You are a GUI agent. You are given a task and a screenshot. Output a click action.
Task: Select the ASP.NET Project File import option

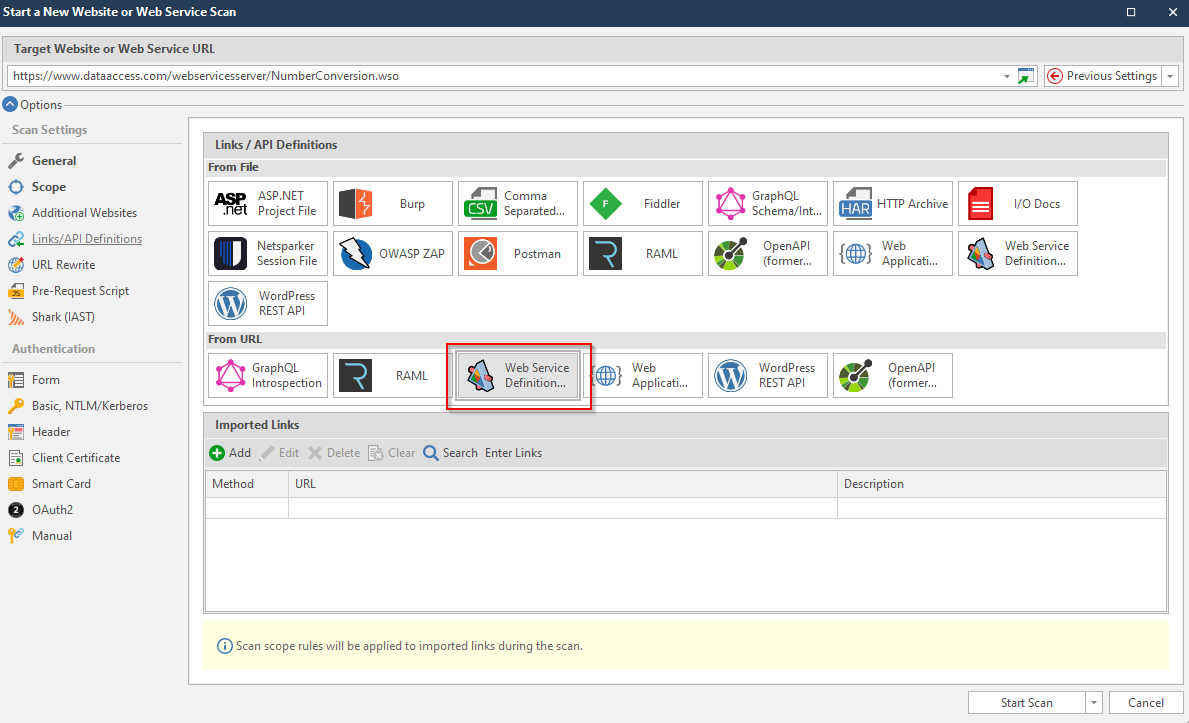point(267,203)
